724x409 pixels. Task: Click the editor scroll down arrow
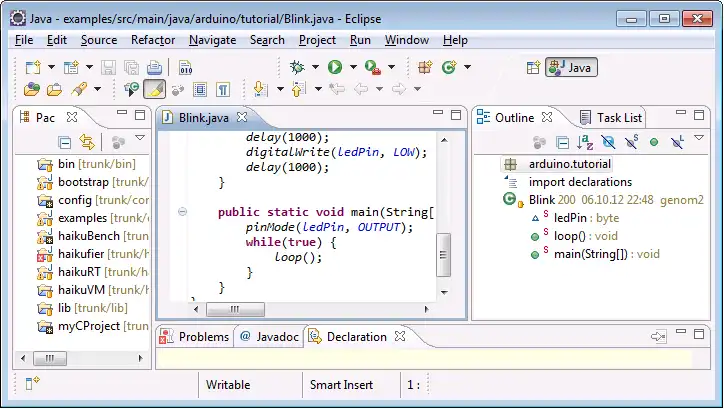[444, 292]
